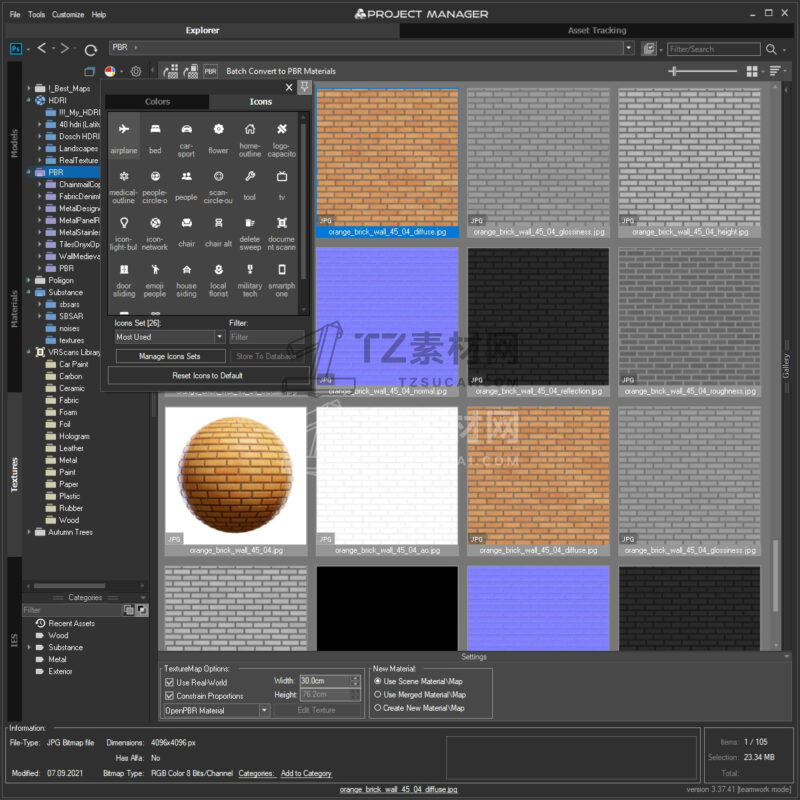This screenshot has height=800, width=800.
Task: Expand the Autumn Trees folder
Action: pyautogui.click(x=29, y=532)
